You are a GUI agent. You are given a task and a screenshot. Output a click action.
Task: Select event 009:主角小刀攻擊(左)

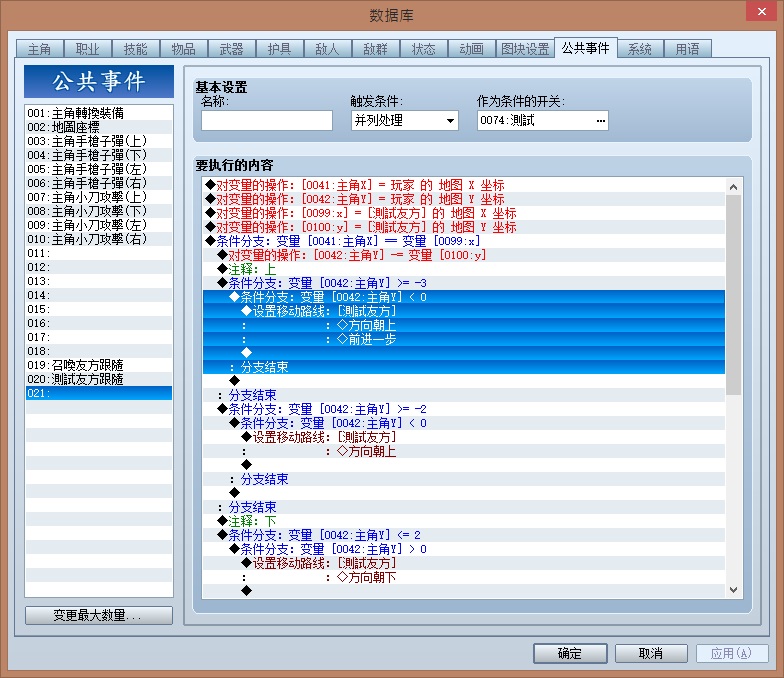[98, 225]
